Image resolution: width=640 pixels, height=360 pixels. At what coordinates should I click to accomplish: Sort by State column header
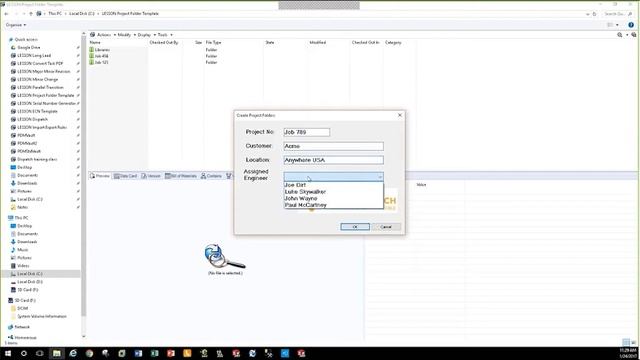[x=269, y=42]
